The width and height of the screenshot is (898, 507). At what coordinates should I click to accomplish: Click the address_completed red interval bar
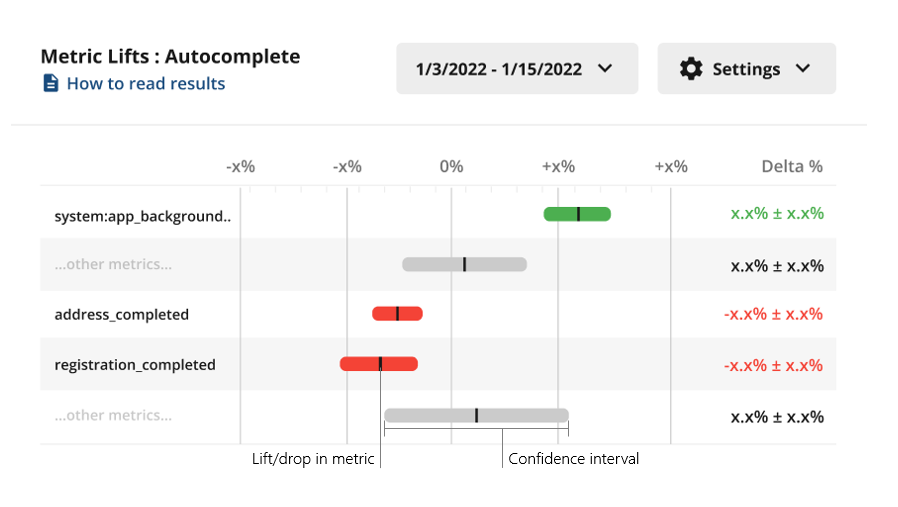397,313
